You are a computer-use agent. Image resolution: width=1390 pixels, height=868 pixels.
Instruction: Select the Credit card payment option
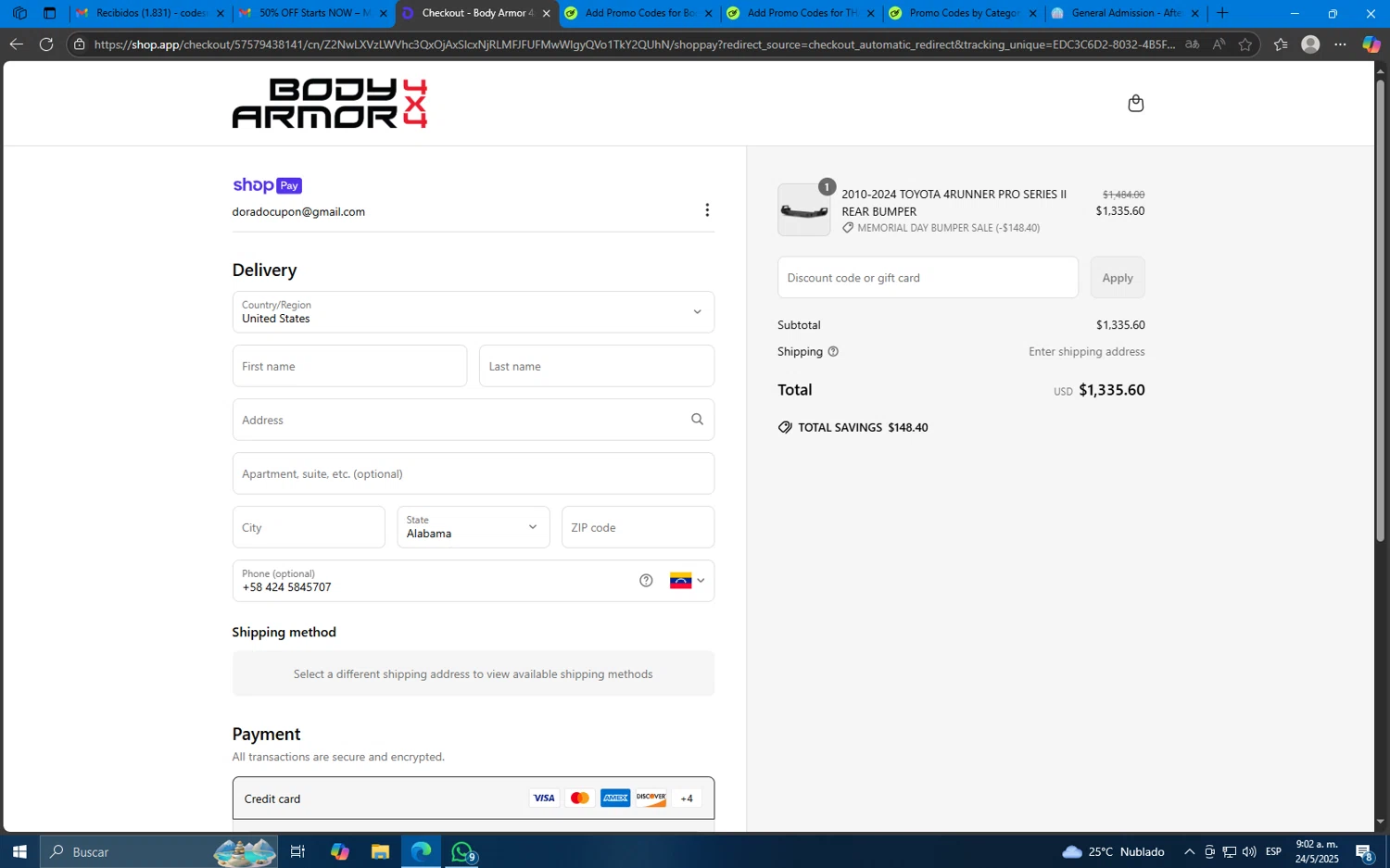(x=473, y=799)
